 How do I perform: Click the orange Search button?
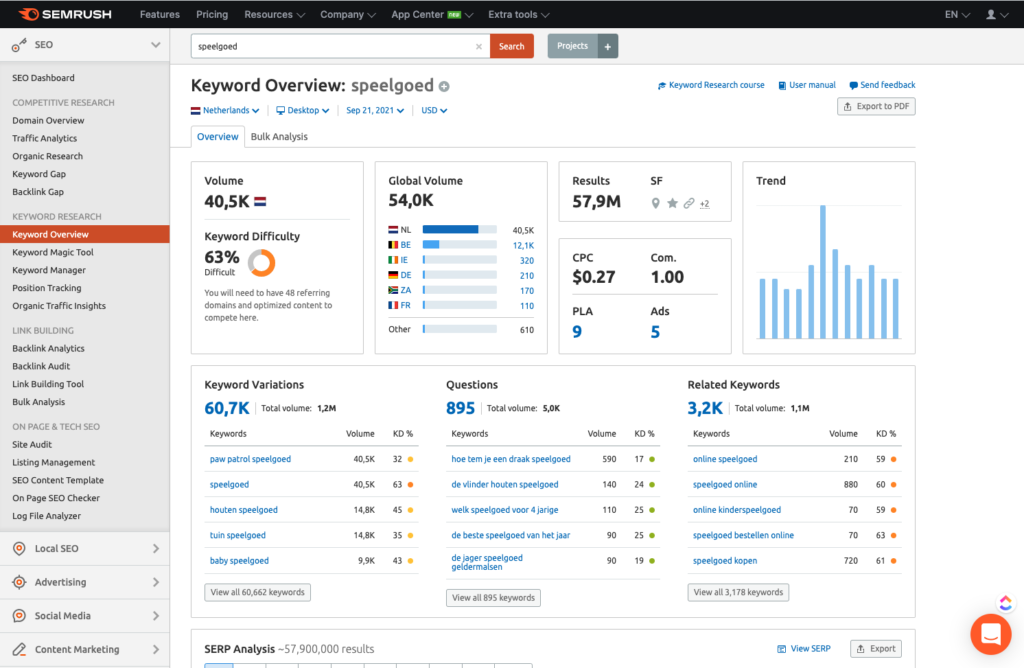pyautogui.click(x=511, y=46)
